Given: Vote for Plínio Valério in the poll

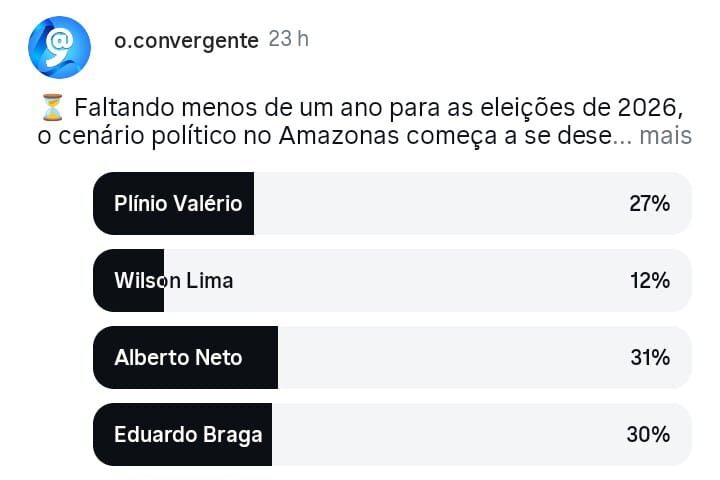Looking at the screenshot, I should (x=178, y=204).
